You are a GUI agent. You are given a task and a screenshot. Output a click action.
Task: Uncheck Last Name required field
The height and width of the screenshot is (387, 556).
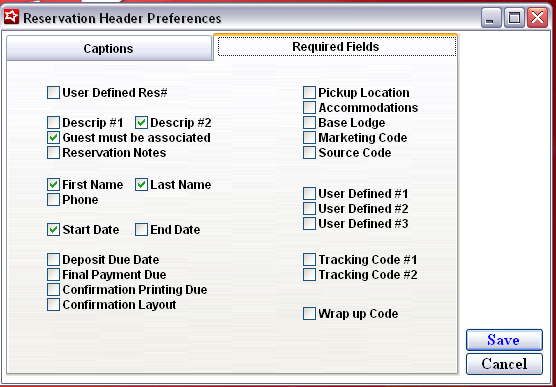[141, 184]
